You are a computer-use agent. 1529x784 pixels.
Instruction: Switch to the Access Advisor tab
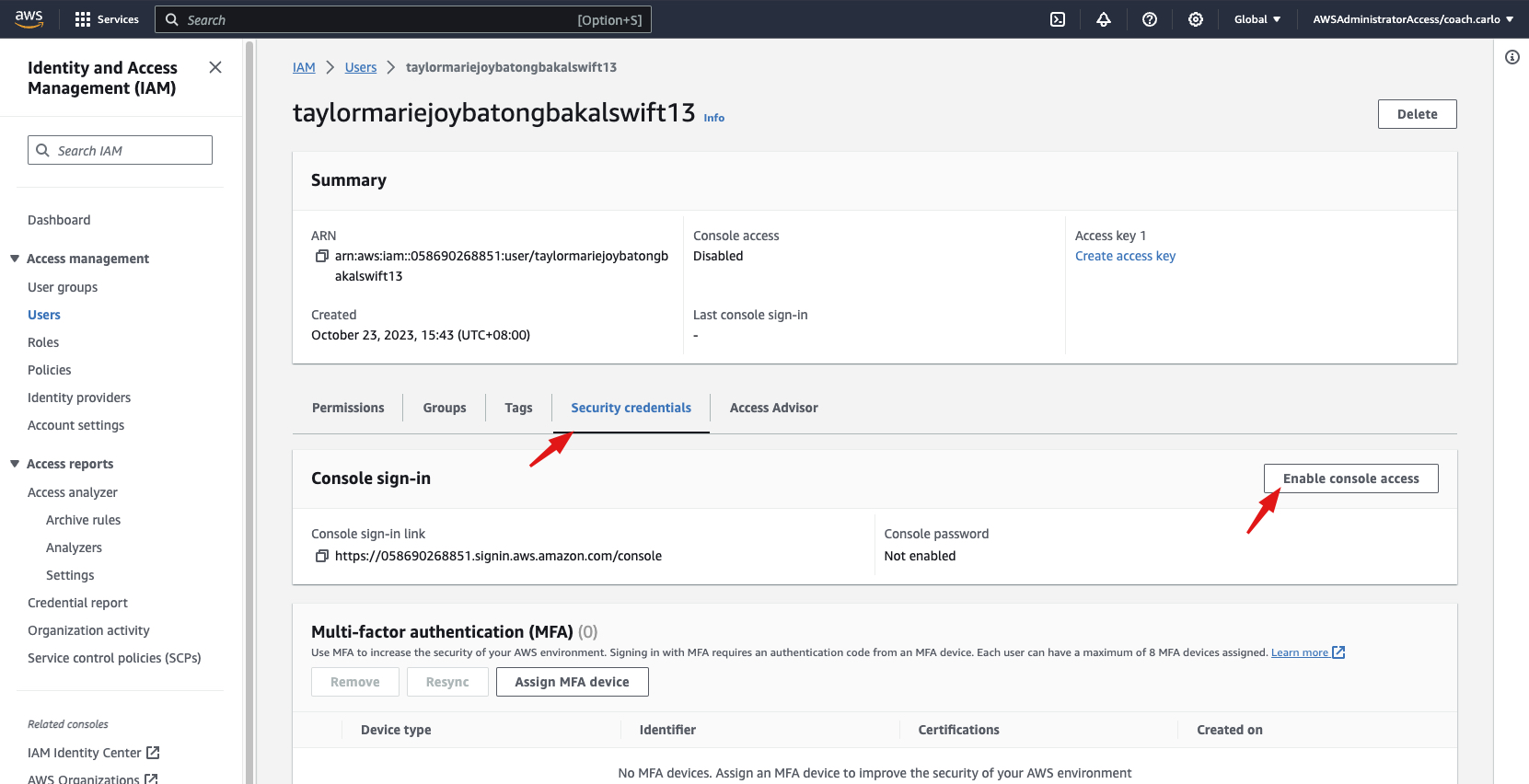pyautogui.click(x=773, y=408)
